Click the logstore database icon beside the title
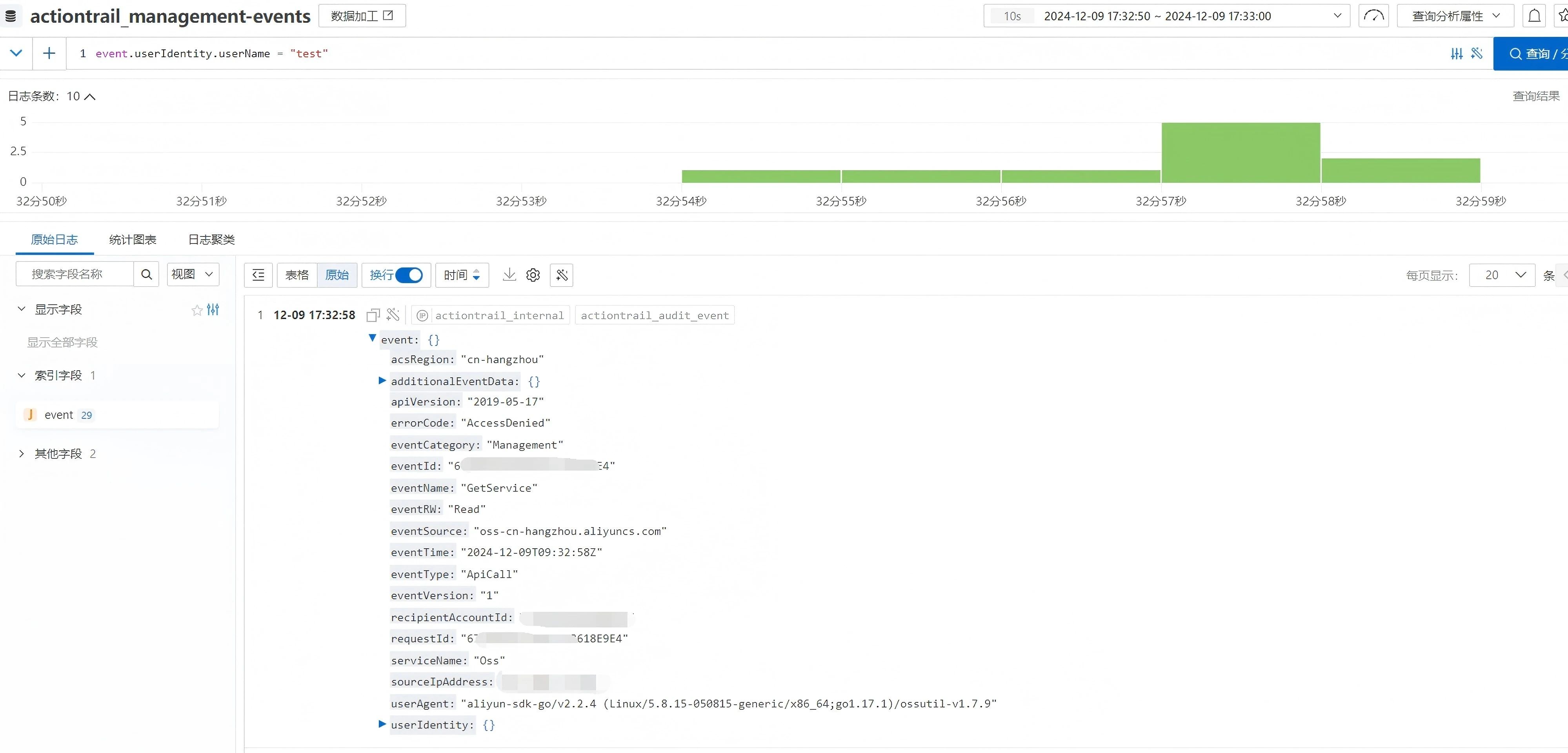Image resolution: width=1568 pixels, height=753 pixels. click(10, 16)
